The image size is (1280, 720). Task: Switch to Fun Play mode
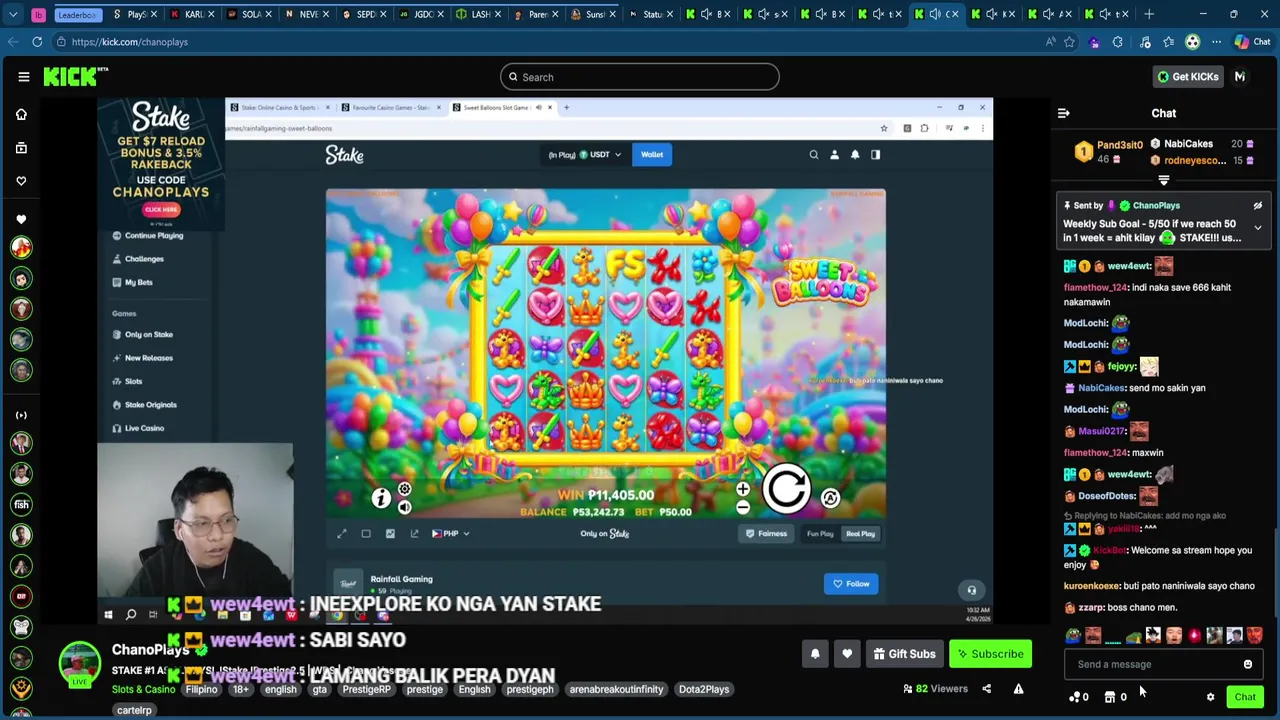point(820,534)
